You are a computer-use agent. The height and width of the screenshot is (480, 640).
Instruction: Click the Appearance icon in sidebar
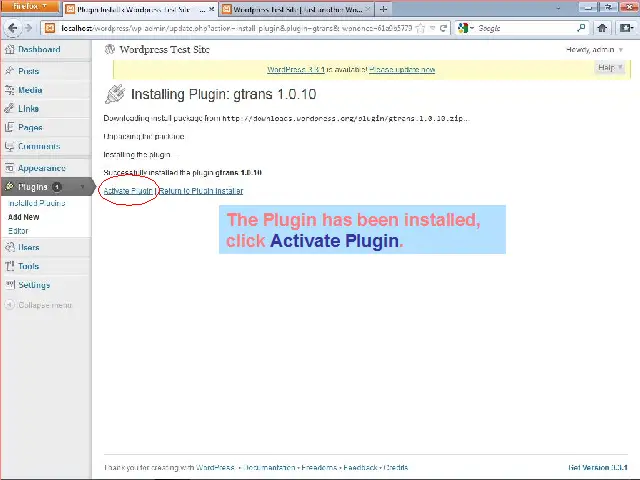9,168
